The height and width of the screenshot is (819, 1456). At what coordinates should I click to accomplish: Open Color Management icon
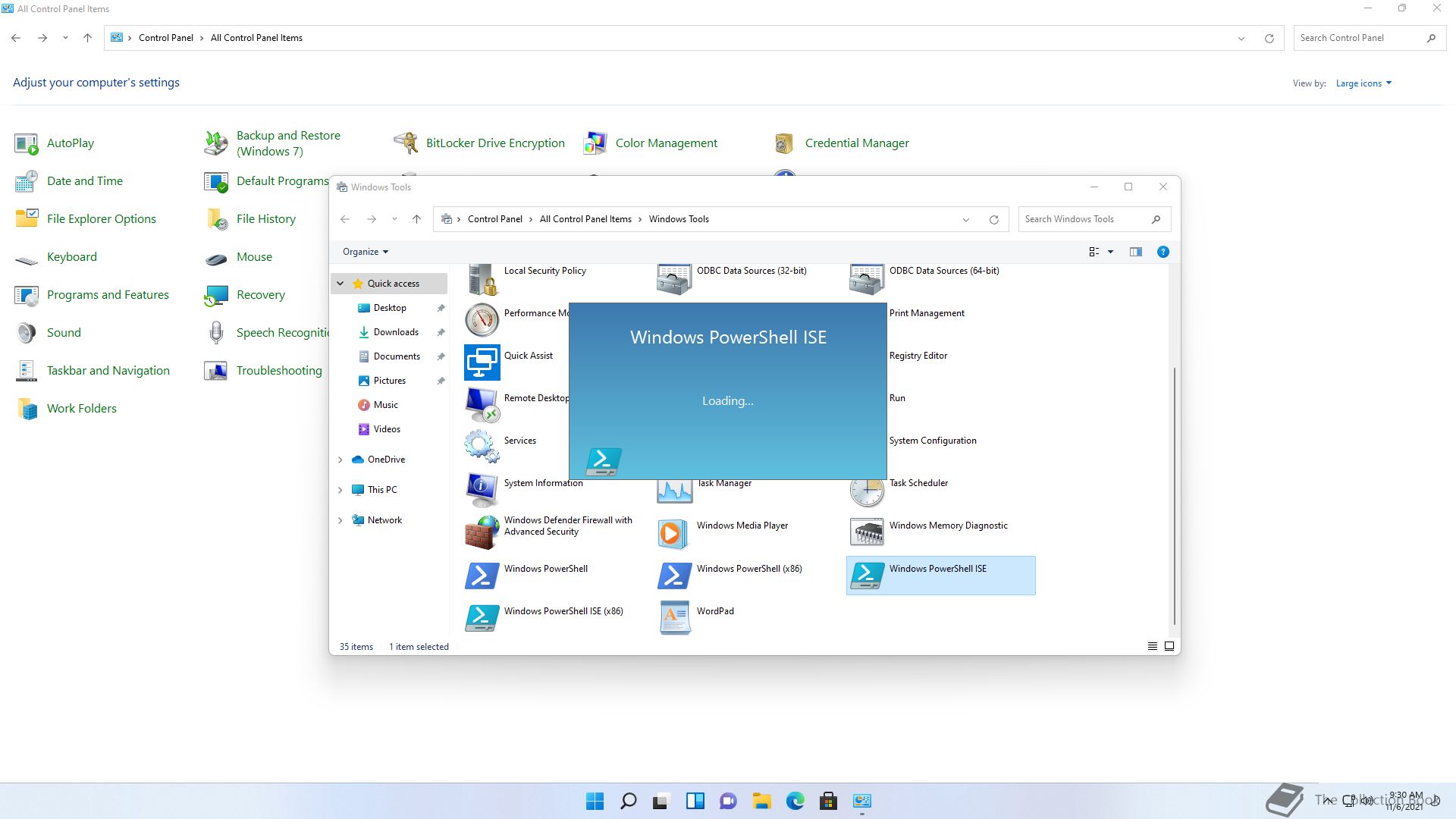point(595,143)
